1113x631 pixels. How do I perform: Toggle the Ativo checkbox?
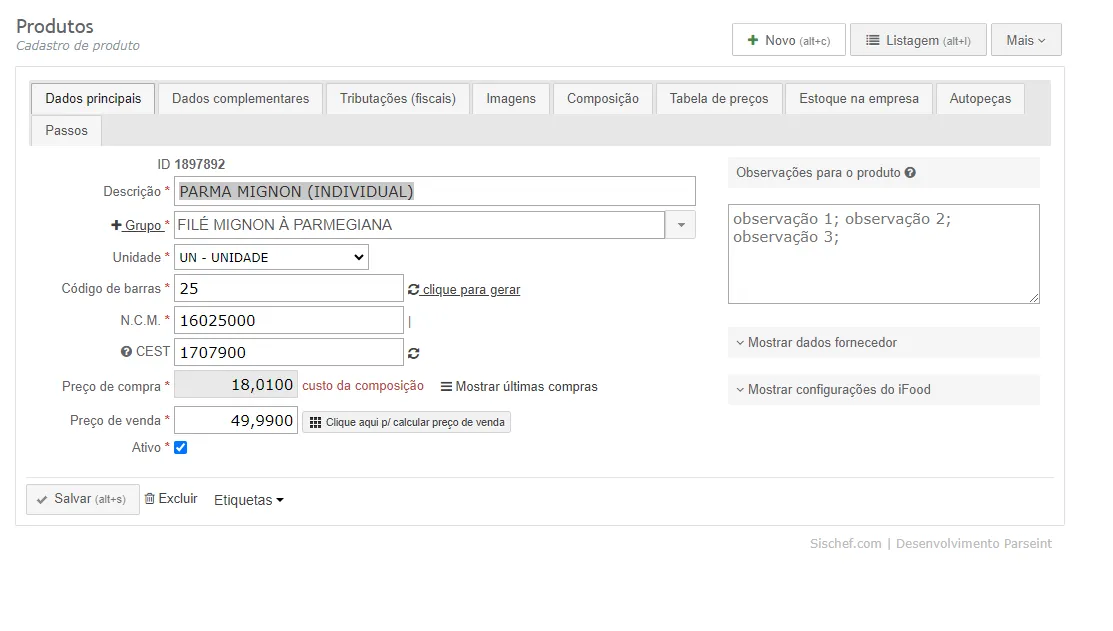[180, 448]
